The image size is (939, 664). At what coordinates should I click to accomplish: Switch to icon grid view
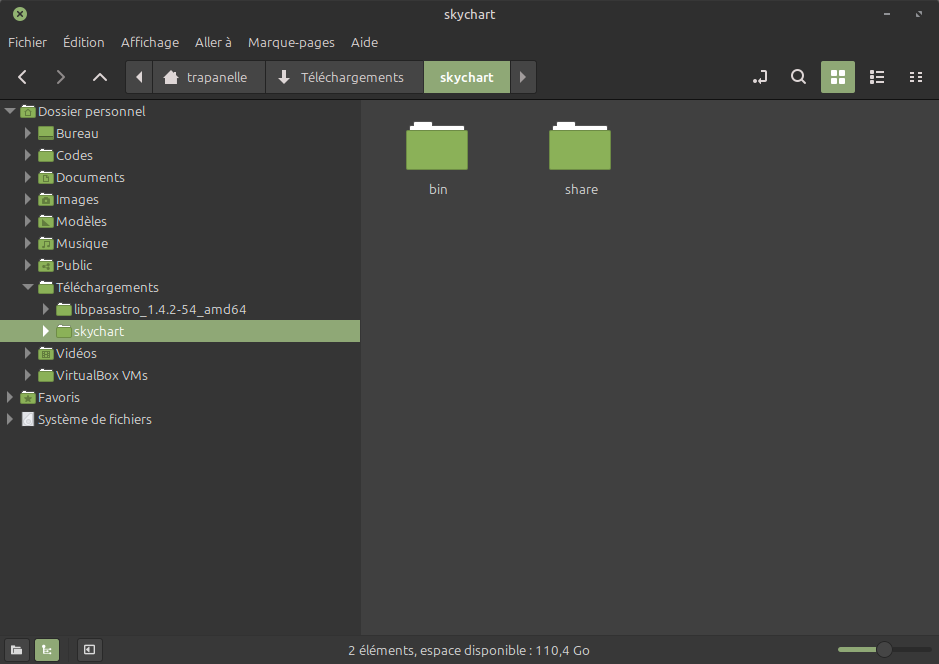pyautogui.click(x=838, y=77)
